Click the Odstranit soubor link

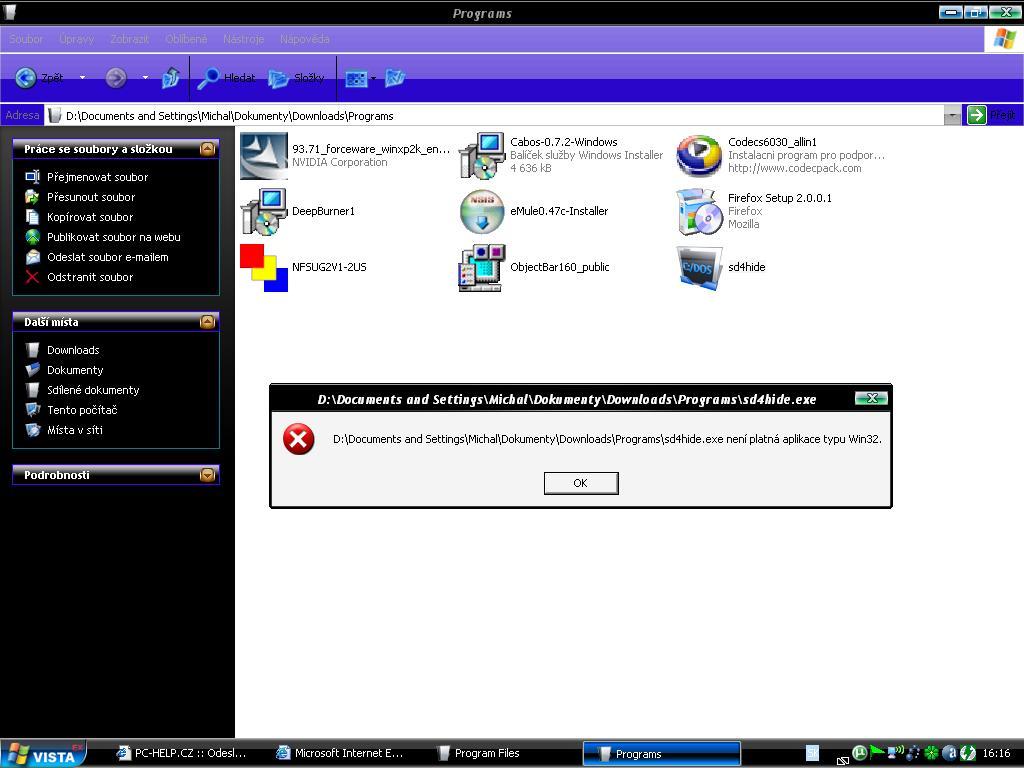coord(90,277)
